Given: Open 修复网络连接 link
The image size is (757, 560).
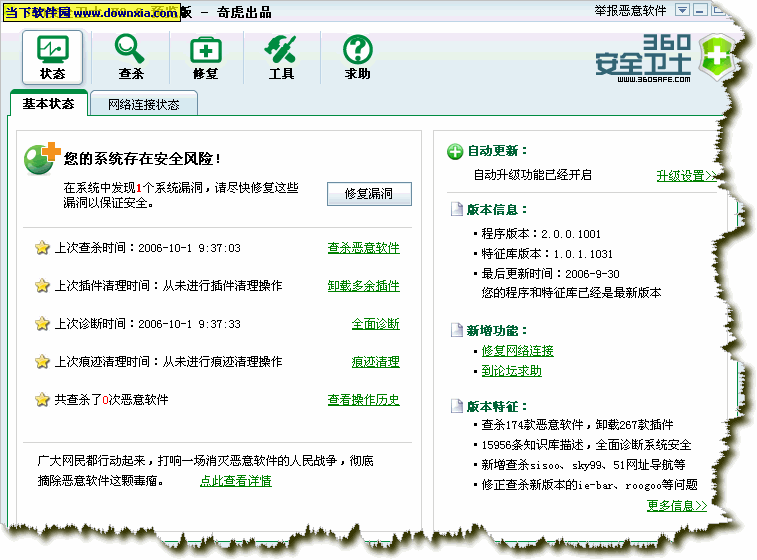Looking at the screenshot, I should [518, 351].
